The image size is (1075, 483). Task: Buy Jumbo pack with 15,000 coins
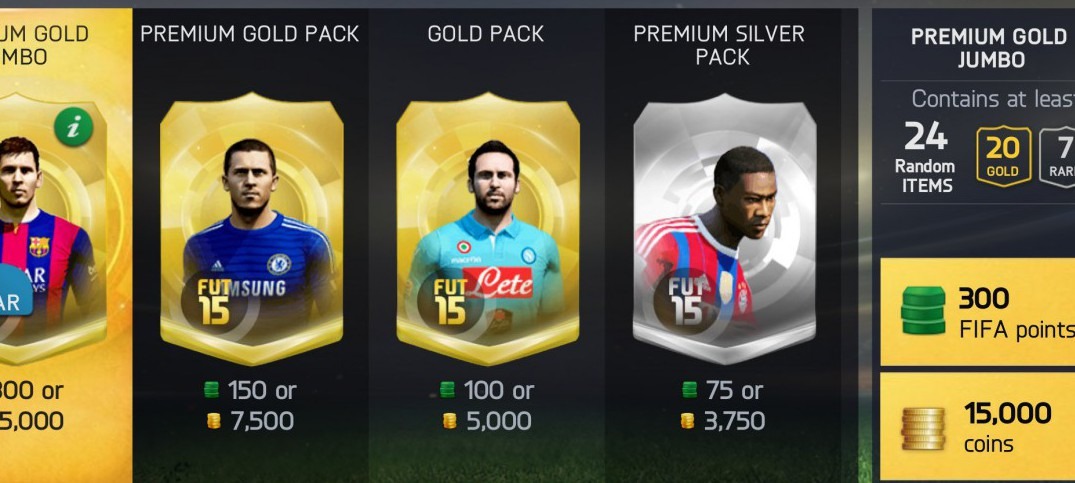(978, 426)
